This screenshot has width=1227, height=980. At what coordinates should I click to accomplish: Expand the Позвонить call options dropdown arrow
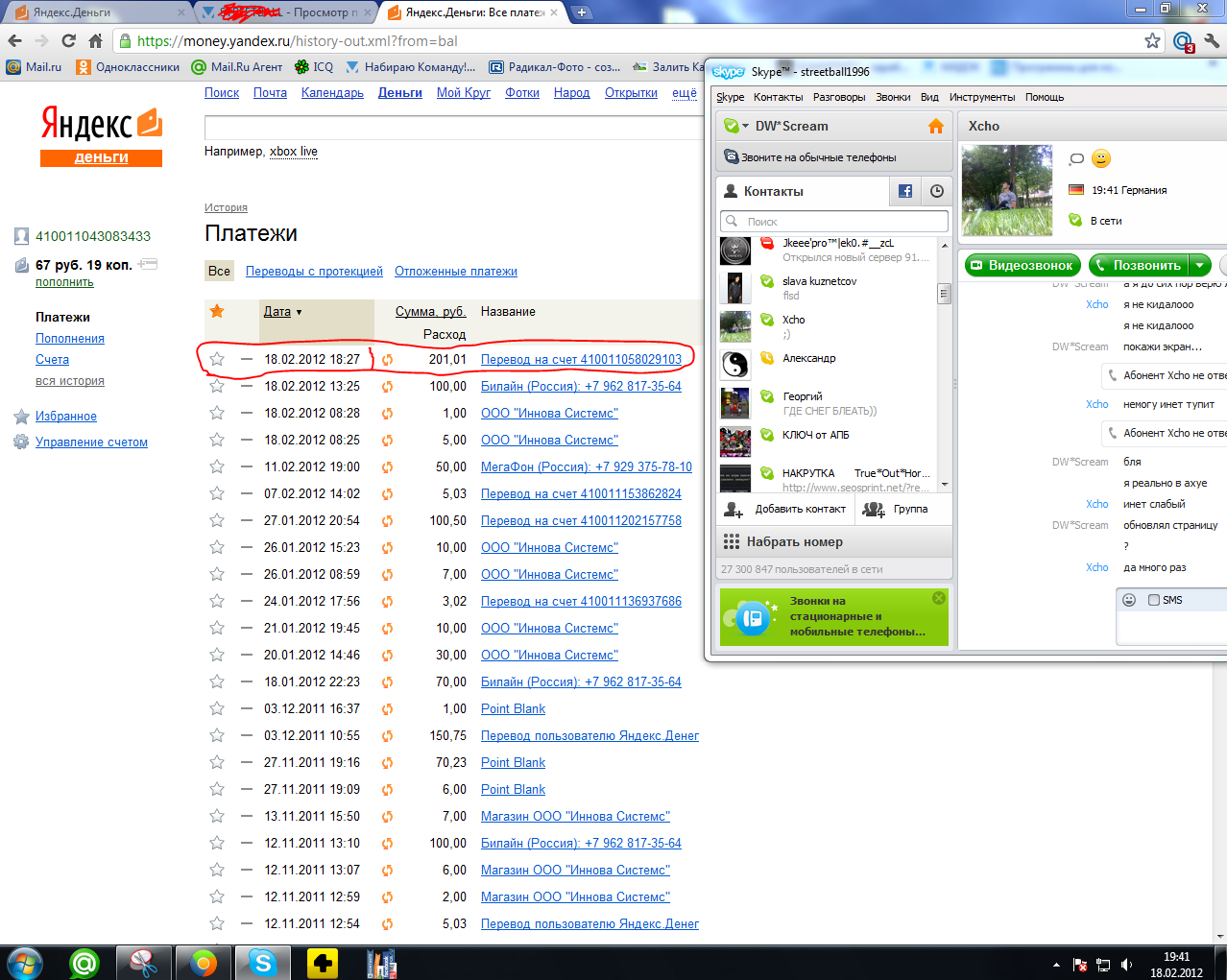(1200, 266)
